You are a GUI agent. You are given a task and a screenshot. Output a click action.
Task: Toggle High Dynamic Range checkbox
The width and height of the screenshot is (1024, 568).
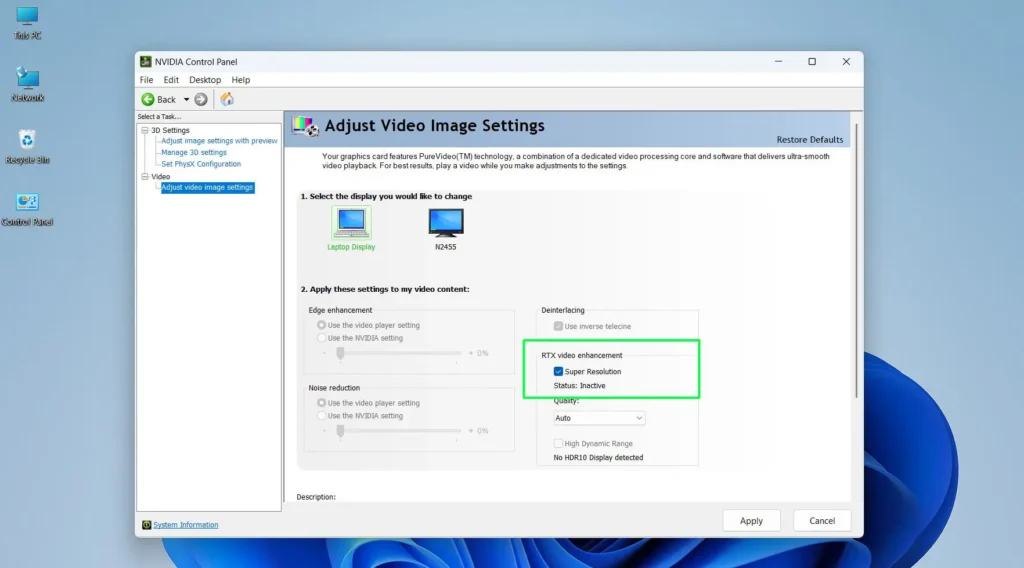tap(558, 443)
